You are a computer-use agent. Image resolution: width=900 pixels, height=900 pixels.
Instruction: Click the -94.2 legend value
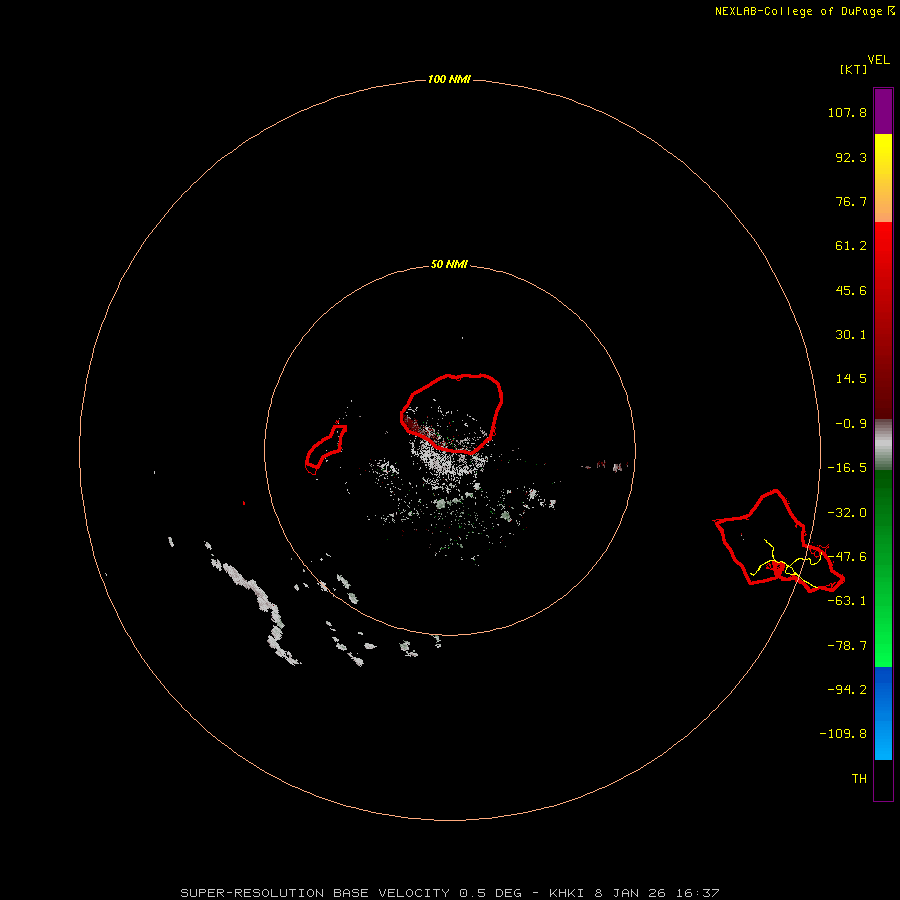tap(847, 689)
